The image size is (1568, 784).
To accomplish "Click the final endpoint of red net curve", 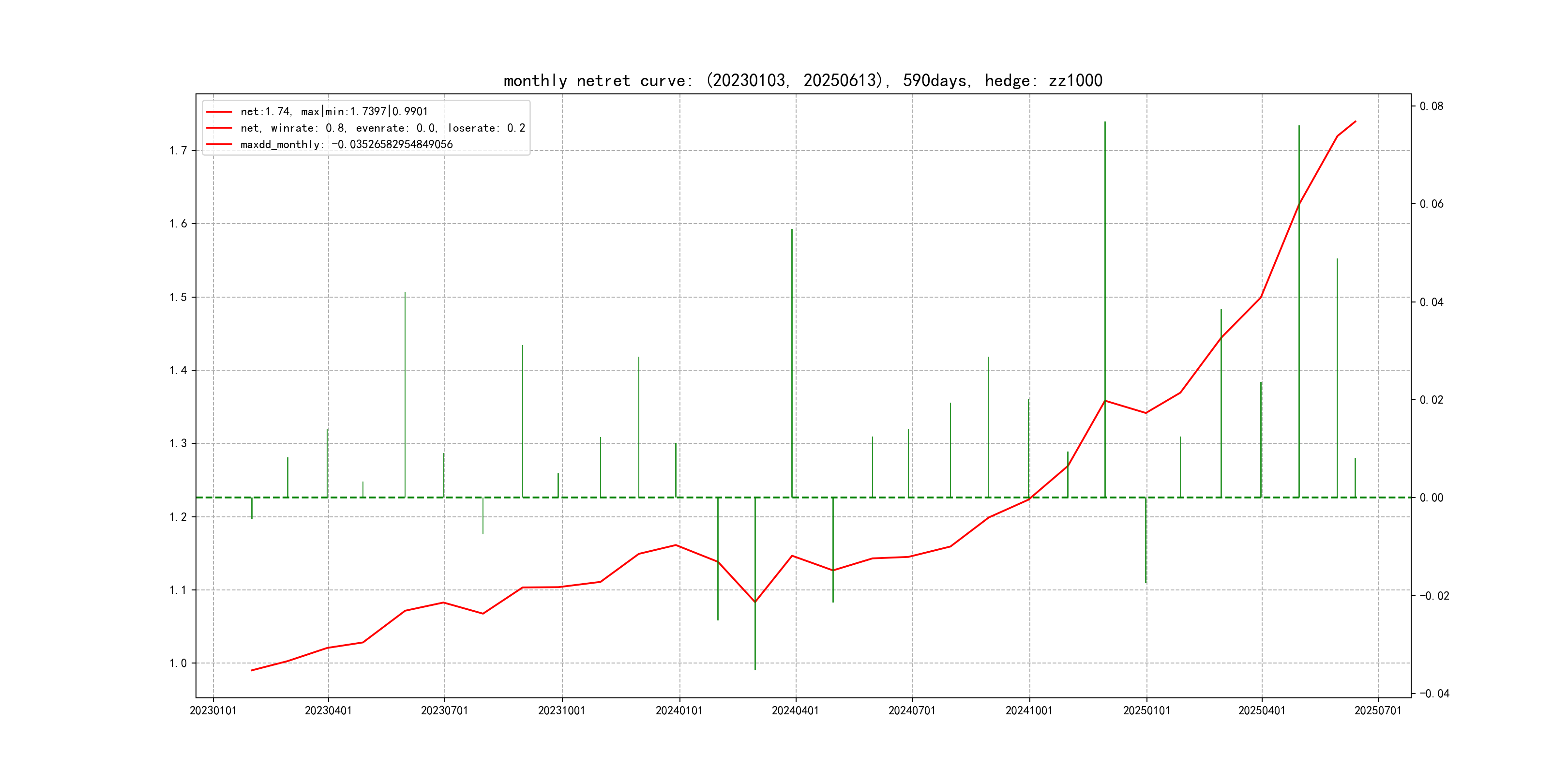I will 1355,121.
